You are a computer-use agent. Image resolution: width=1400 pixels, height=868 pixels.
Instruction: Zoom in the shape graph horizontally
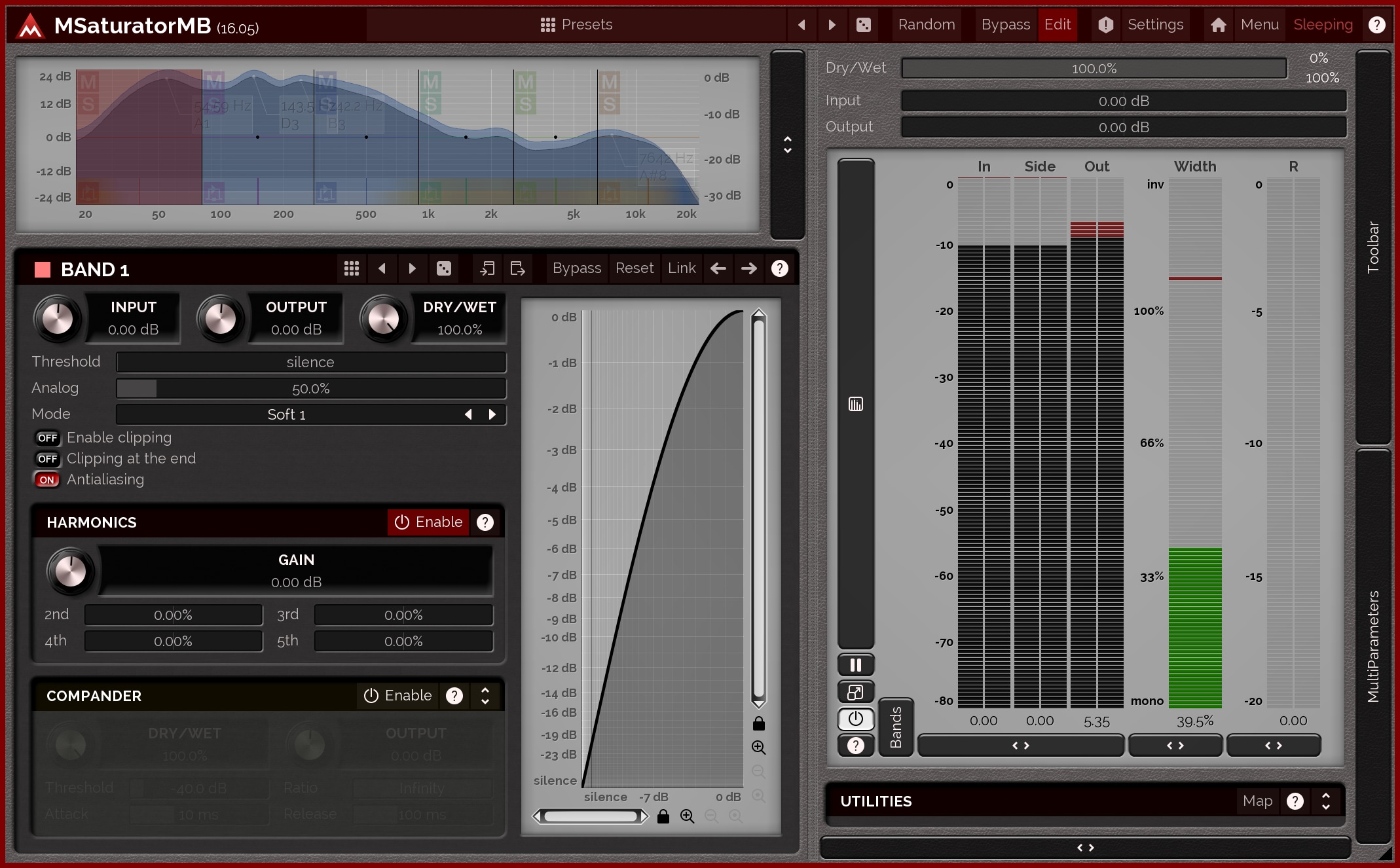(688, 816)
